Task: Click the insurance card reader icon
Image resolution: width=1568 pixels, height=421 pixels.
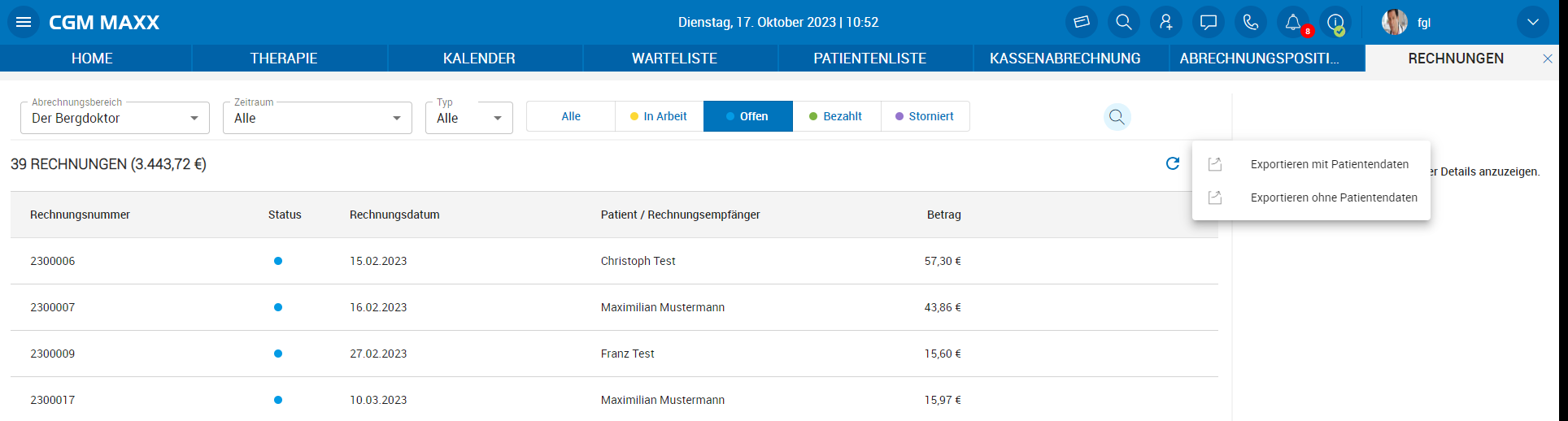Action: pos(1082,22)
